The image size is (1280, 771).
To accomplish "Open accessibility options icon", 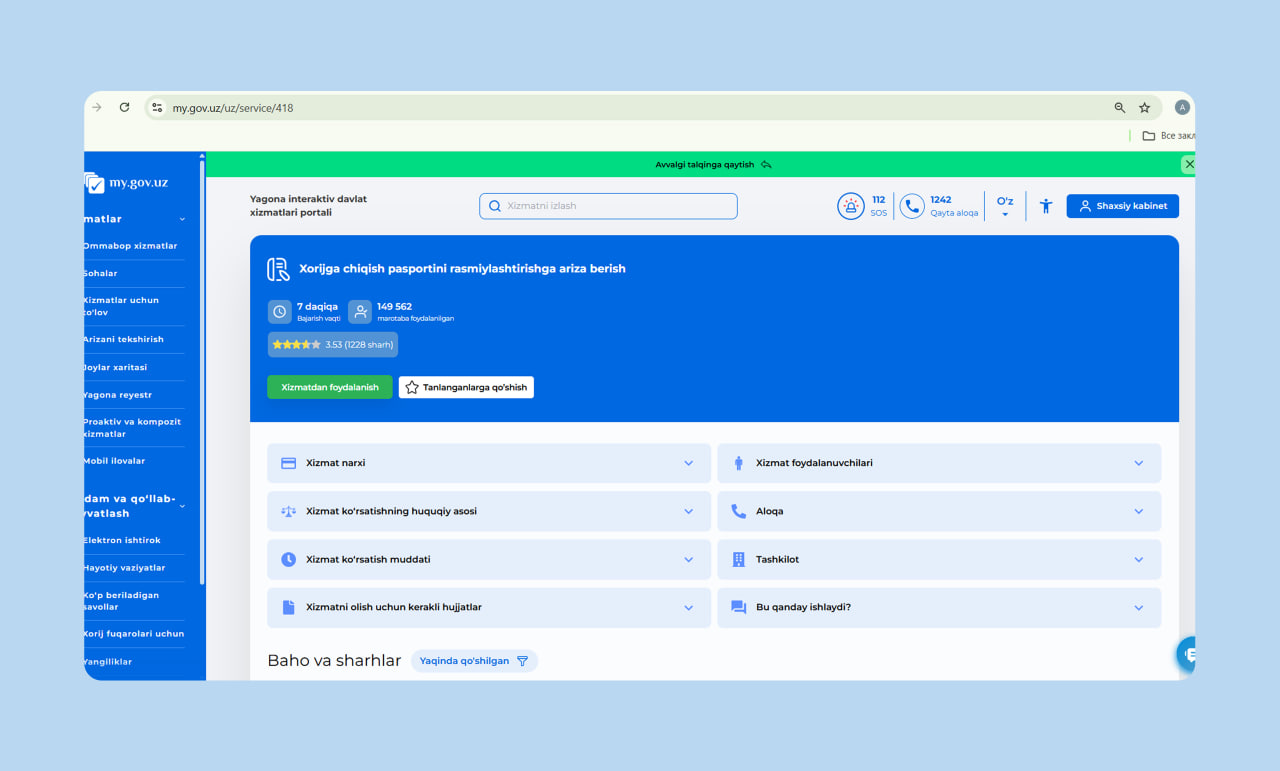I will [1046, 206].
